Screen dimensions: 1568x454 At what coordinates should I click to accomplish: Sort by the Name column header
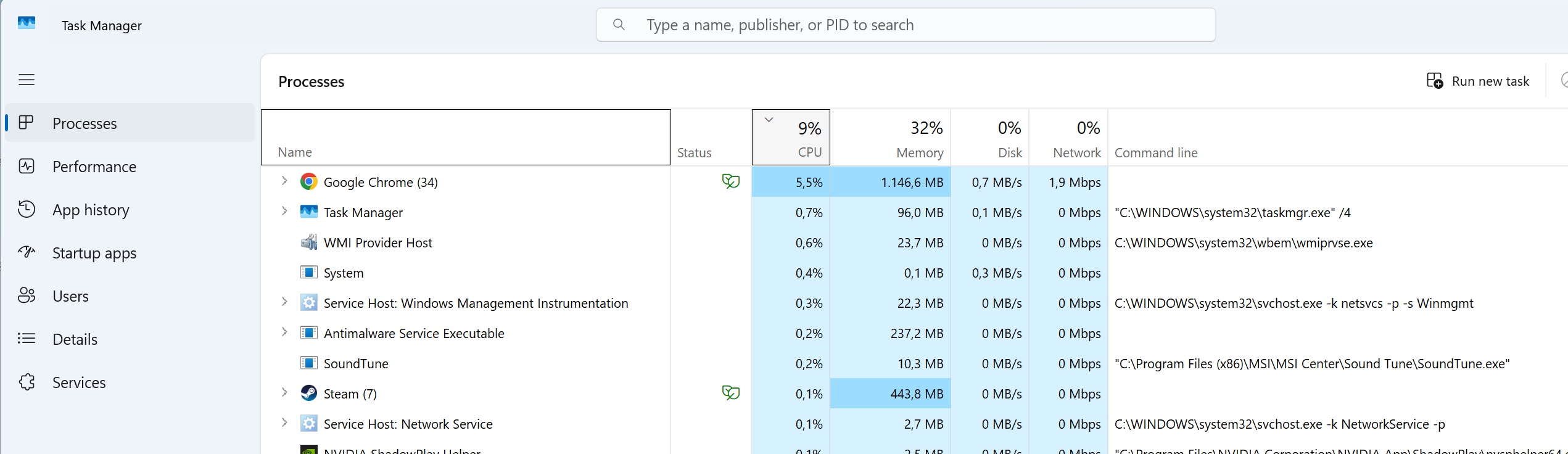[466, 137]
